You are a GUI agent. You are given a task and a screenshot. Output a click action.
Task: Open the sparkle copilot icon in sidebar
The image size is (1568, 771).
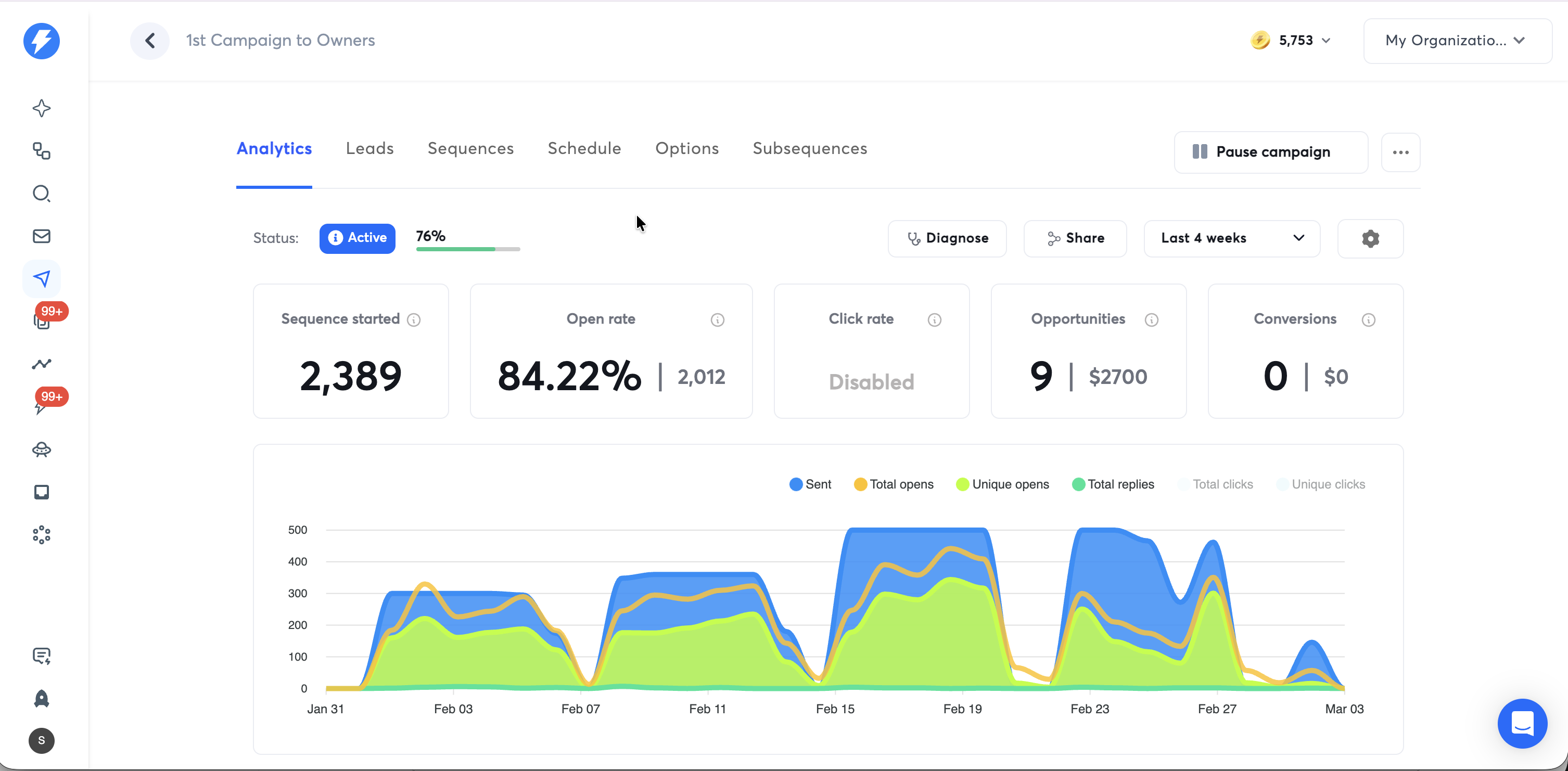[x=42, y=108]
